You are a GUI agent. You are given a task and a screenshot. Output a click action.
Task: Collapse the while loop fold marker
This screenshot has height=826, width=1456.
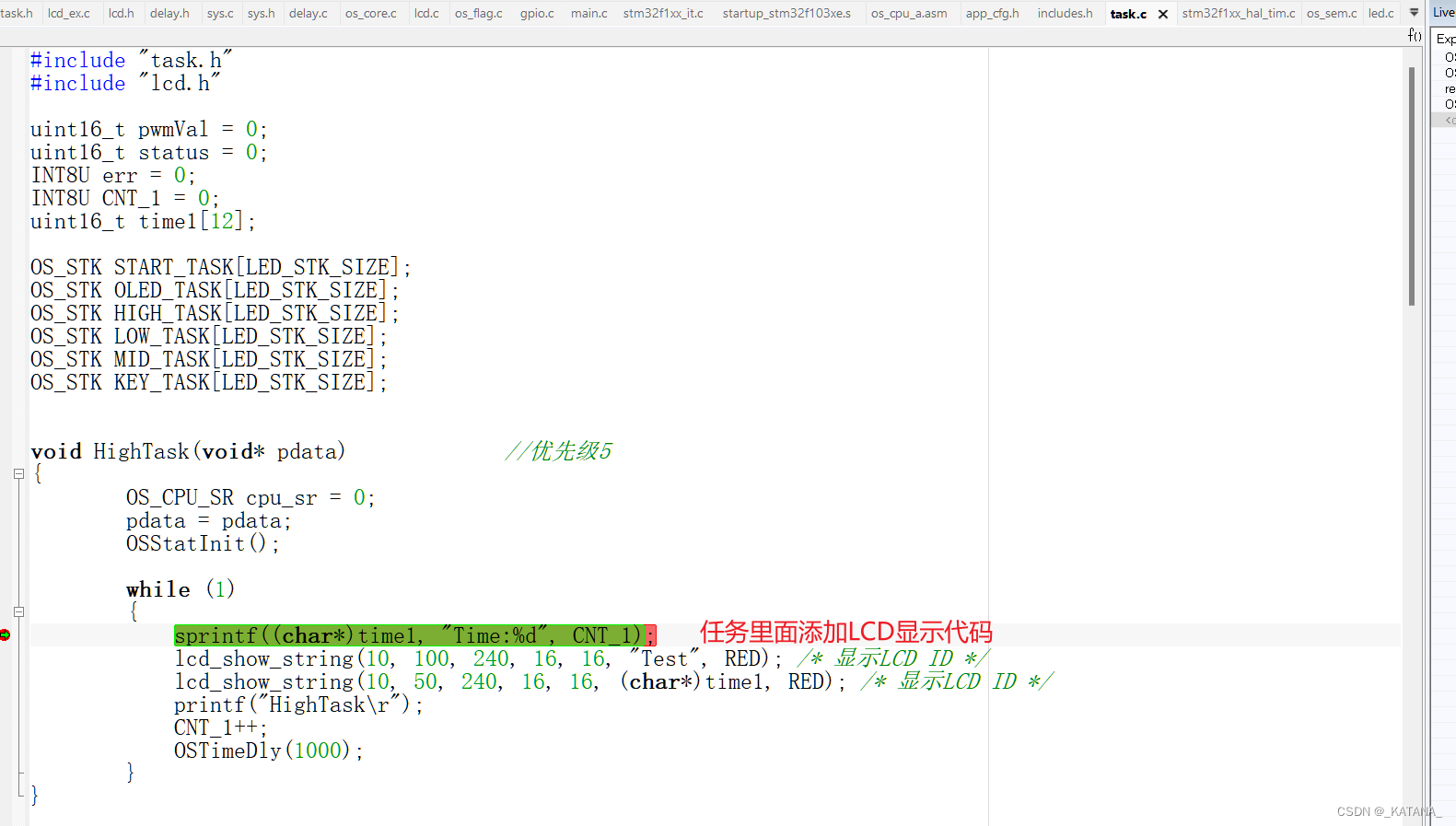pos(18,611)
